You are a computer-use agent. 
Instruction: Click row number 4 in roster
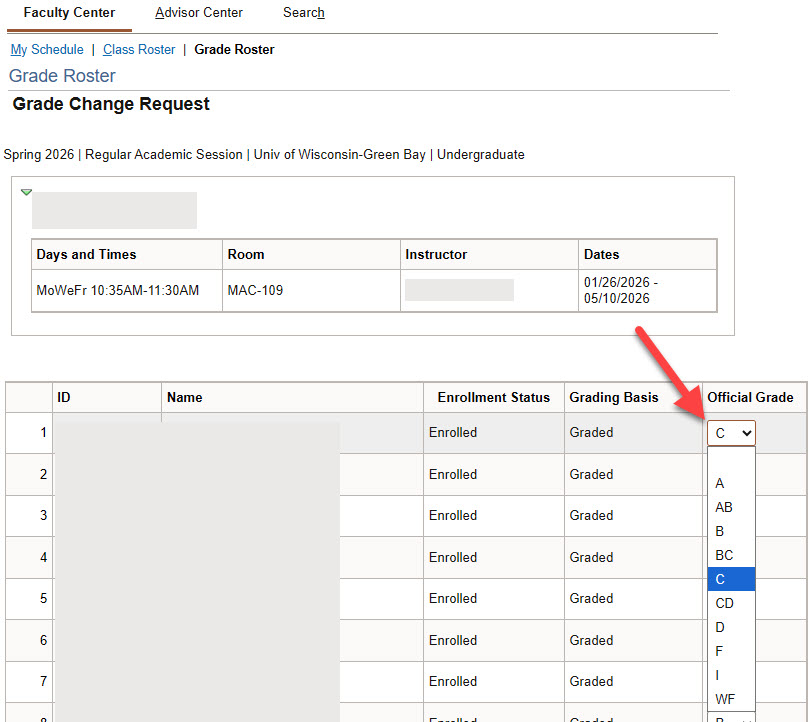(44, 557)
